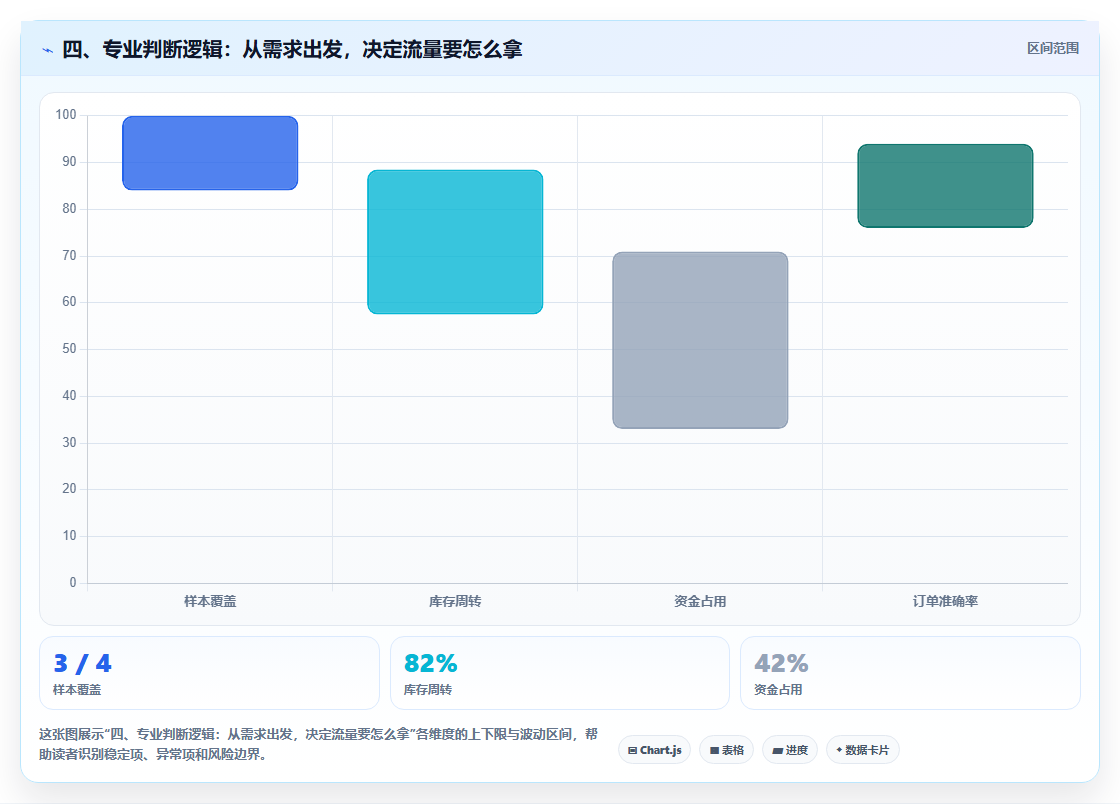Click the lightning icon beside the title
Screen dimensions: 1120x804
pyautogui.click(x=48, y=50)
